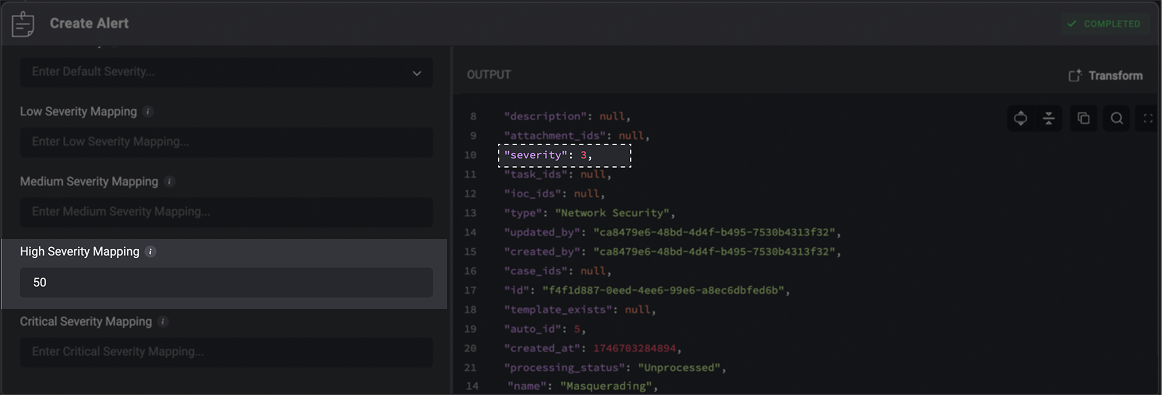Screen dimensions: 1162x395
Task: Click the Create Alert clipboard icon
Action: 23,24
